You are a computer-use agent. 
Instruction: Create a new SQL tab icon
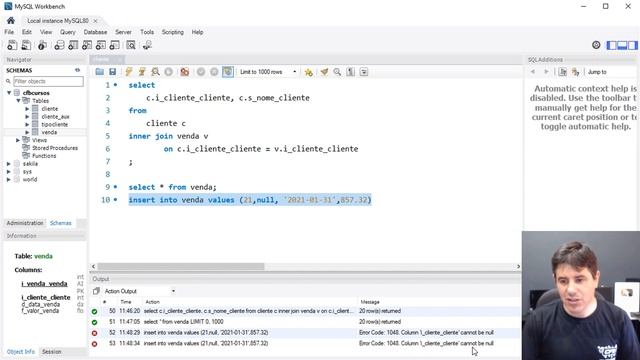click(12, 45)
